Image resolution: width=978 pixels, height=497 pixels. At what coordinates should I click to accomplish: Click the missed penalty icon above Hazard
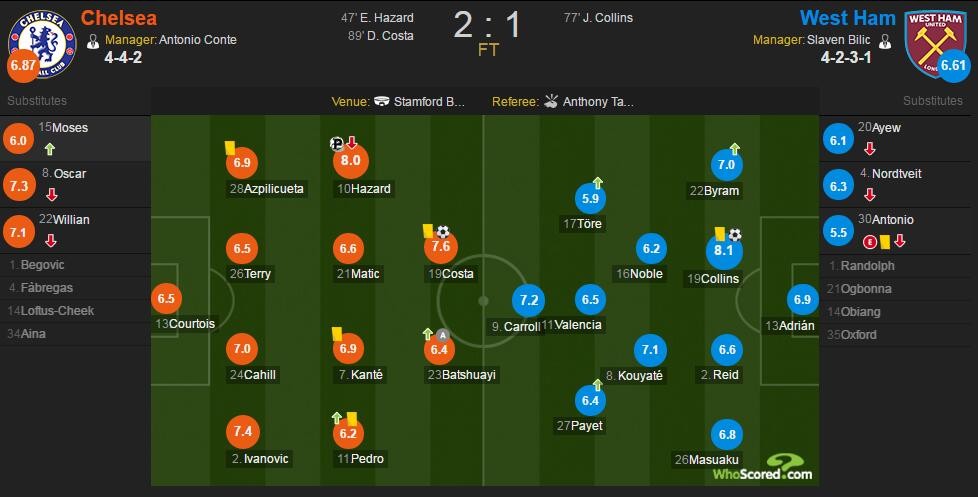point(337,144)
